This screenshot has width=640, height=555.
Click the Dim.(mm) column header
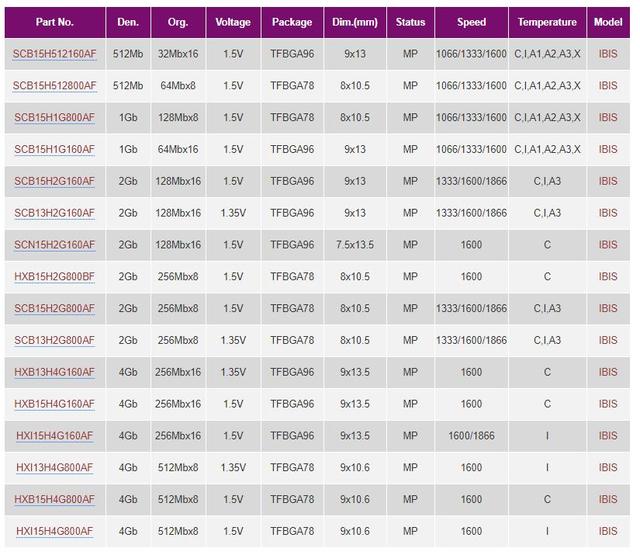pyautogui.click(x=355, y=22)
